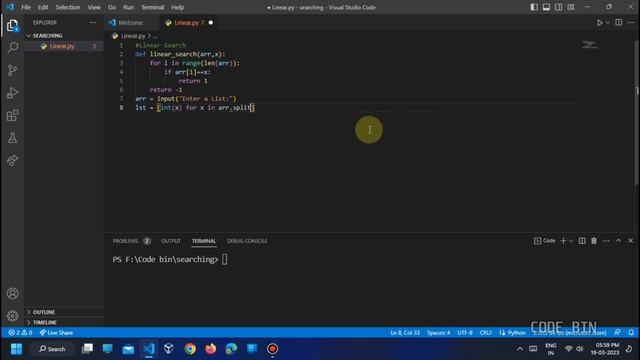Split the editor to the right
Screen dimensions: 640x360
[619, 22]
